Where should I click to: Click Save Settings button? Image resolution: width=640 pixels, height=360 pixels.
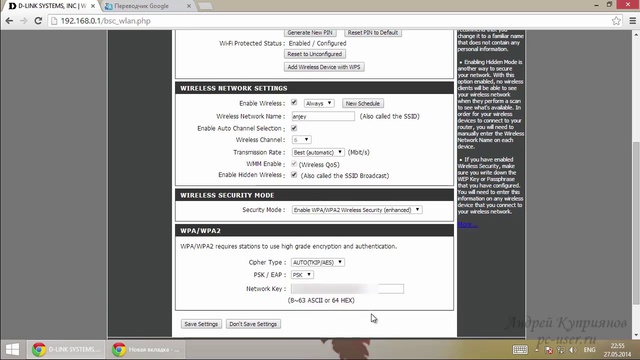tap(201, 324)
